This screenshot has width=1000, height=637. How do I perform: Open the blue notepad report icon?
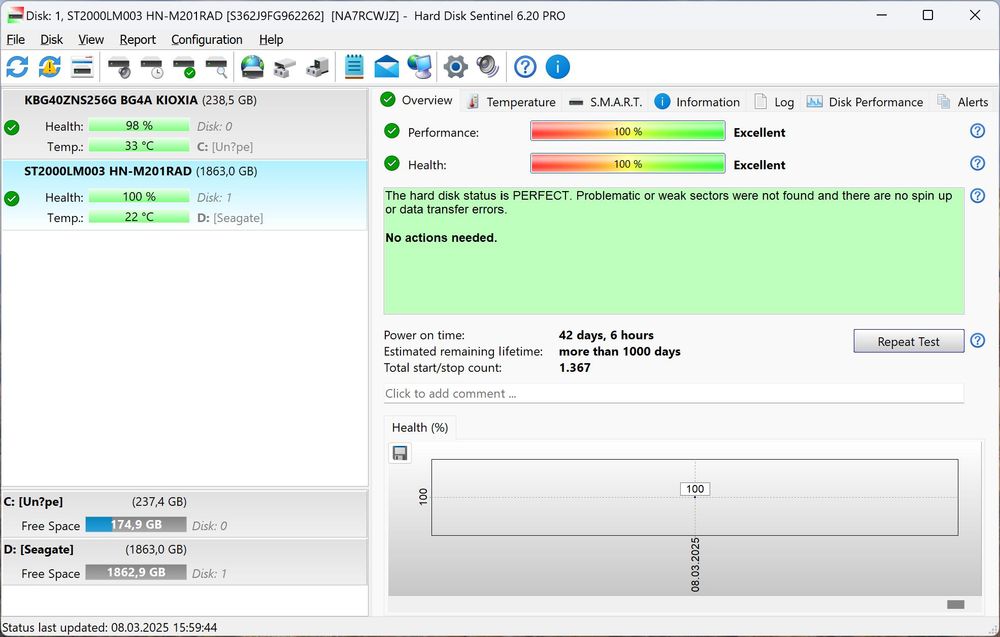click(354, 67)
